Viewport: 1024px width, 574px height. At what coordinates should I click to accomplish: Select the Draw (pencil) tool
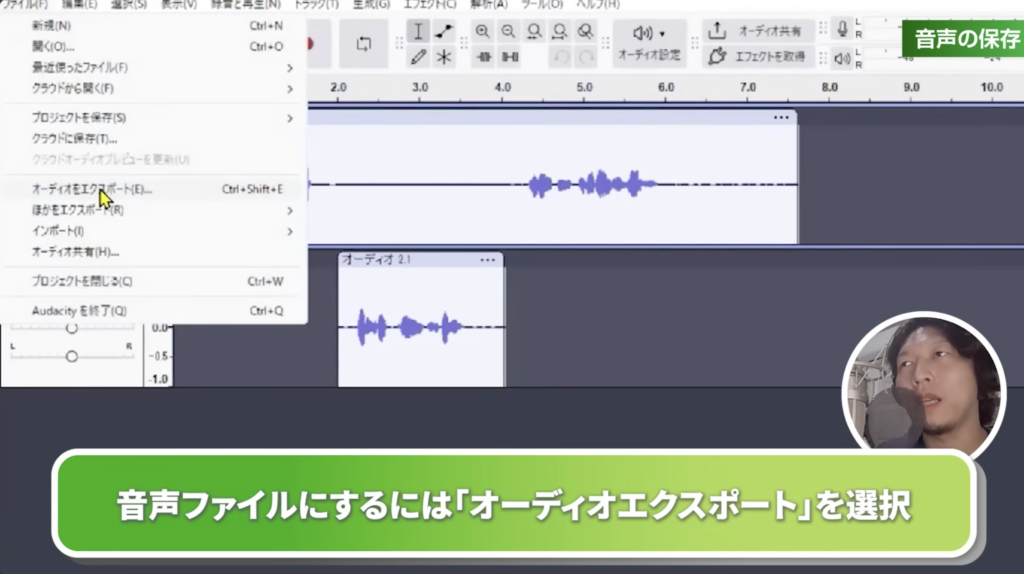[x=419, y=57]
